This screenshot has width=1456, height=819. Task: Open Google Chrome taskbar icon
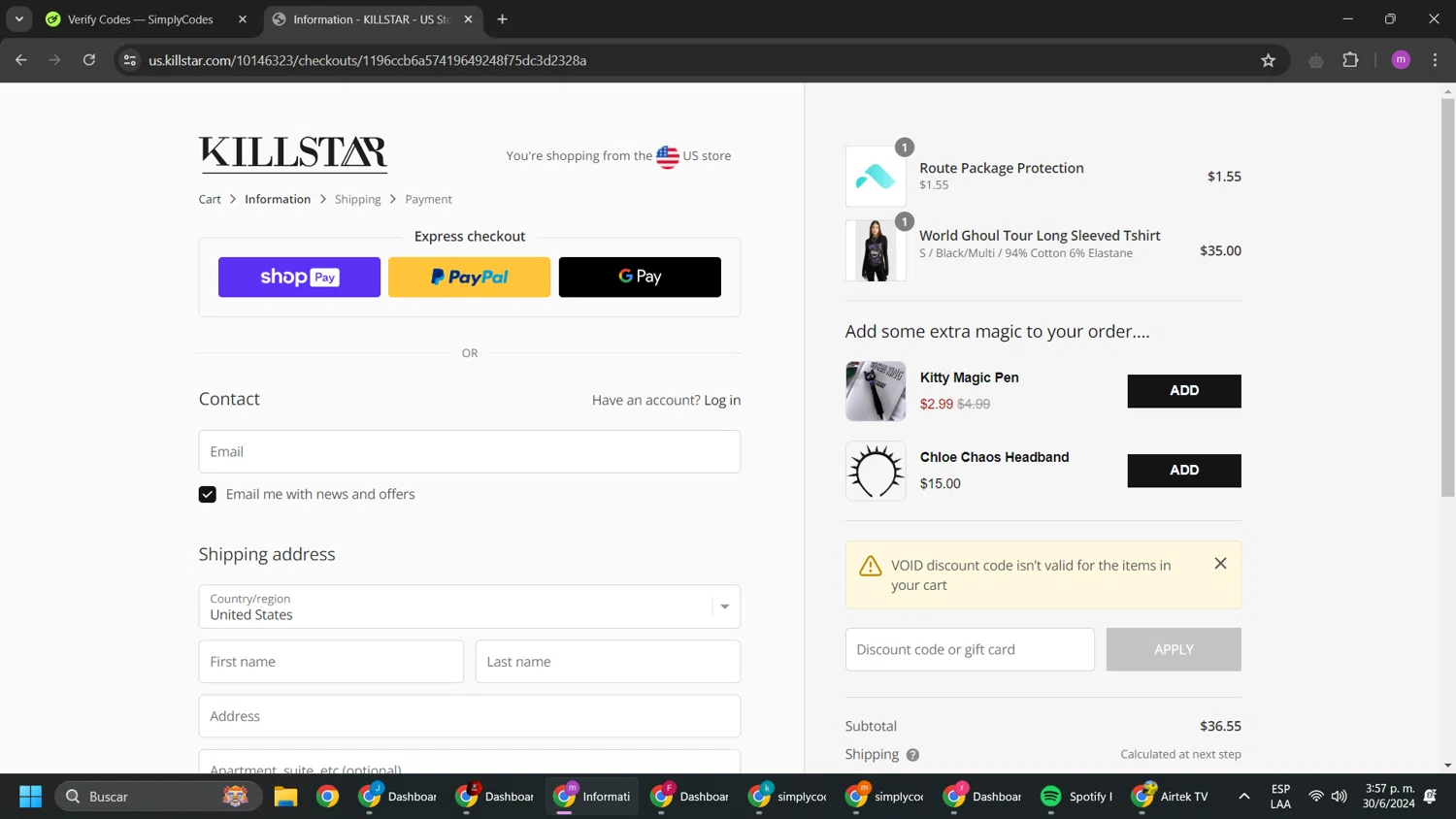click(x=328, y=797)
